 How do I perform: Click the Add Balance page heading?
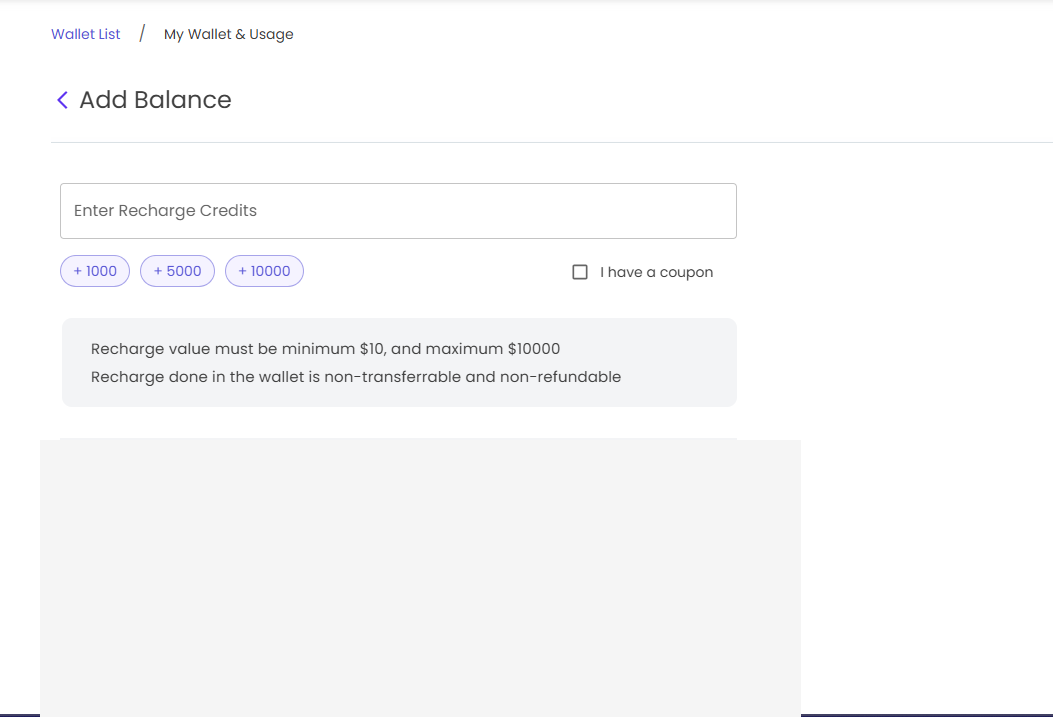(155, 100)
